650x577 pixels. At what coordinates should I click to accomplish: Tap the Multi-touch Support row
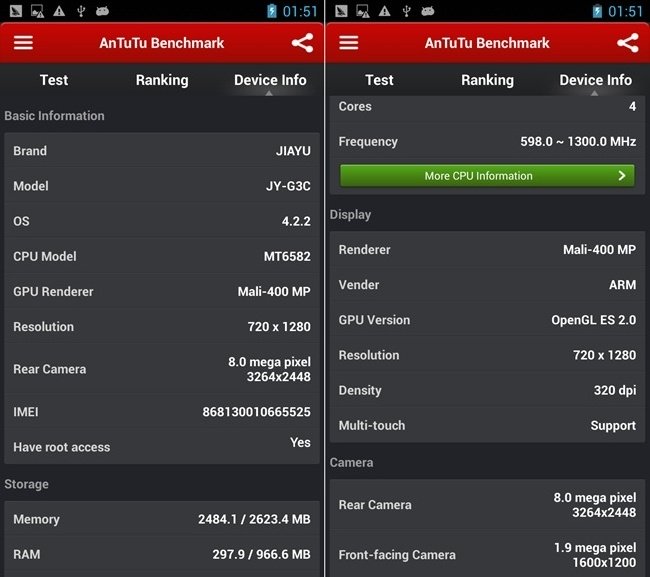point(487,425)
